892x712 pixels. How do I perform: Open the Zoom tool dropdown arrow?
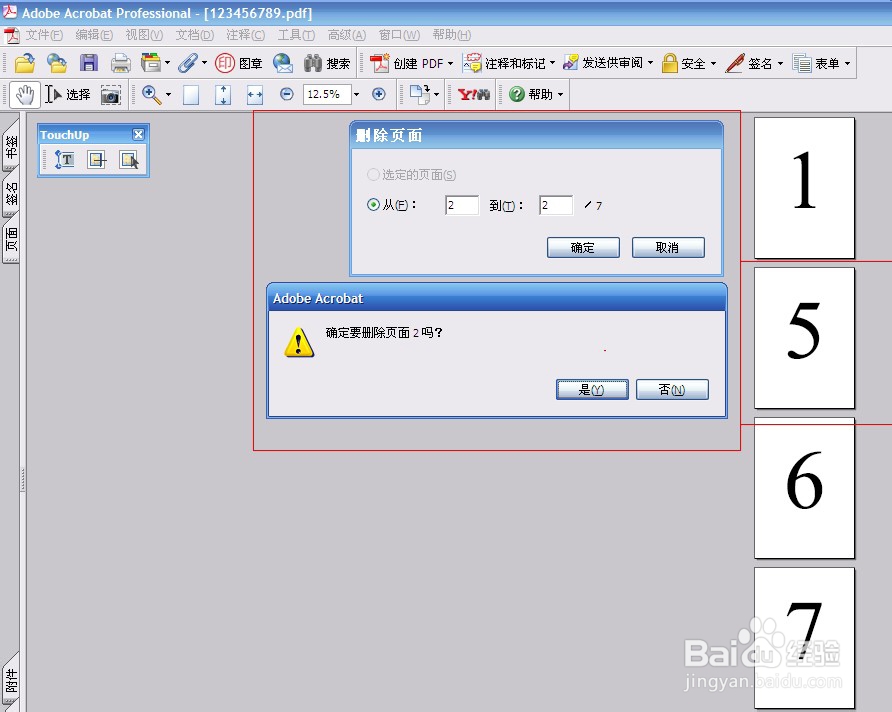168,94
